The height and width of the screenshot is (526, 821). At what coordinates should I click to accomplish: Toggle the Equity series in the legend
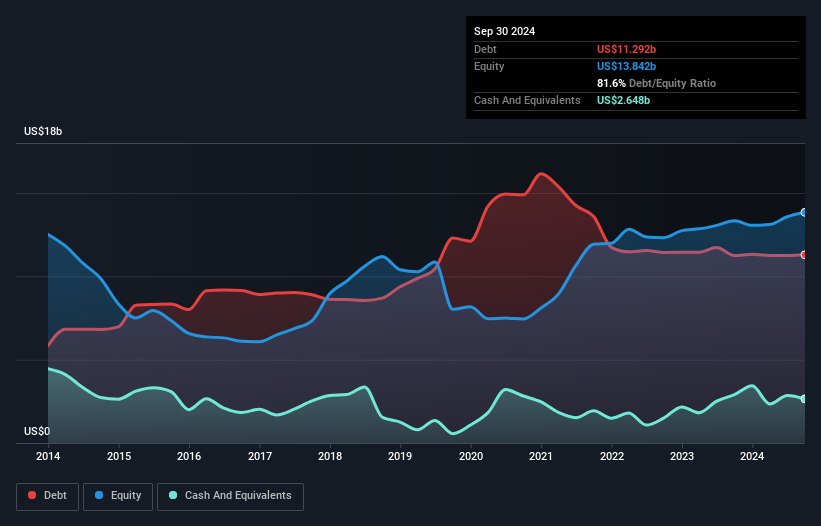click(118, 496)
